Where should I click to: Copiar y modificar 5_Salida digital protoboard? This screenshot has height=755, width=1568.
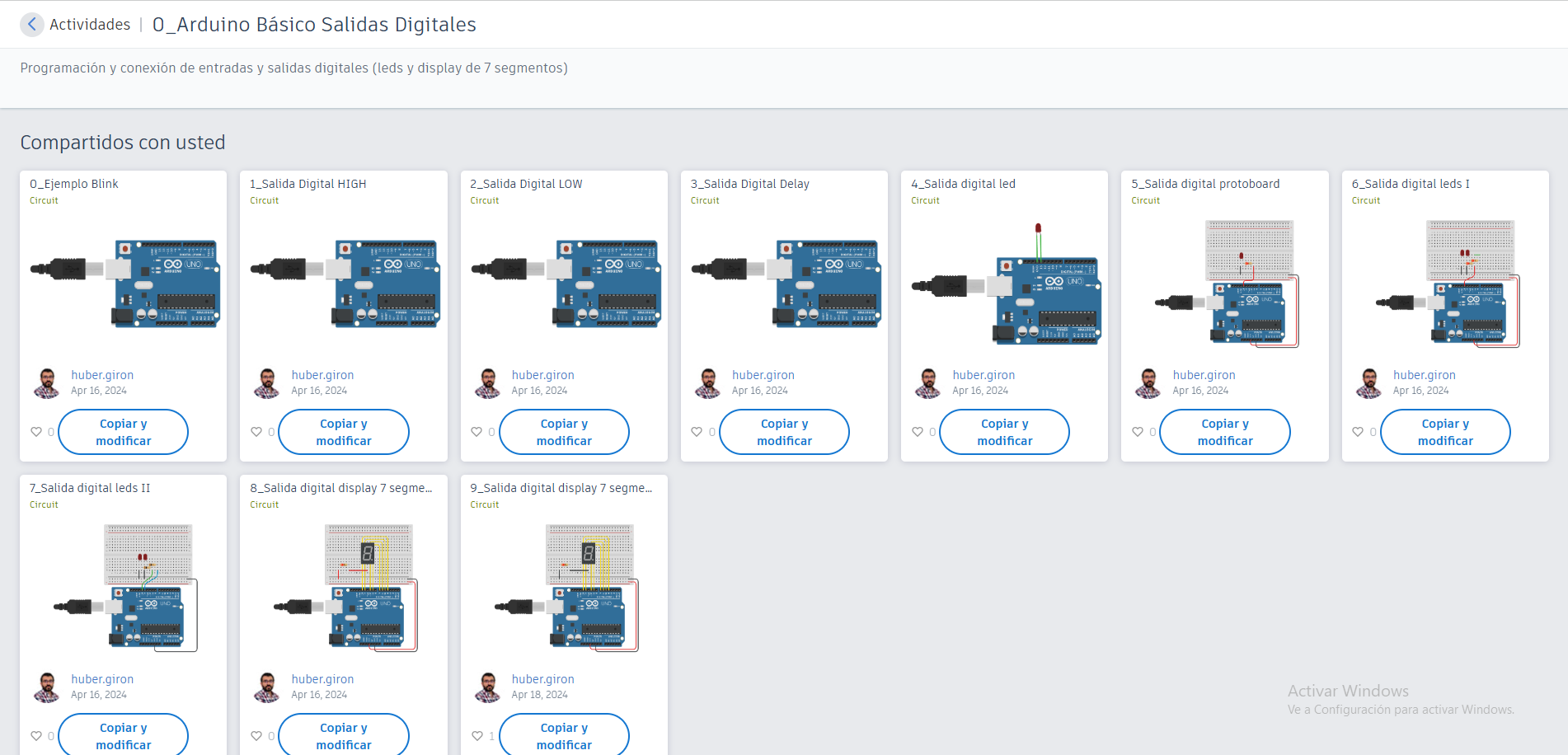click(x=1225, y=432)
